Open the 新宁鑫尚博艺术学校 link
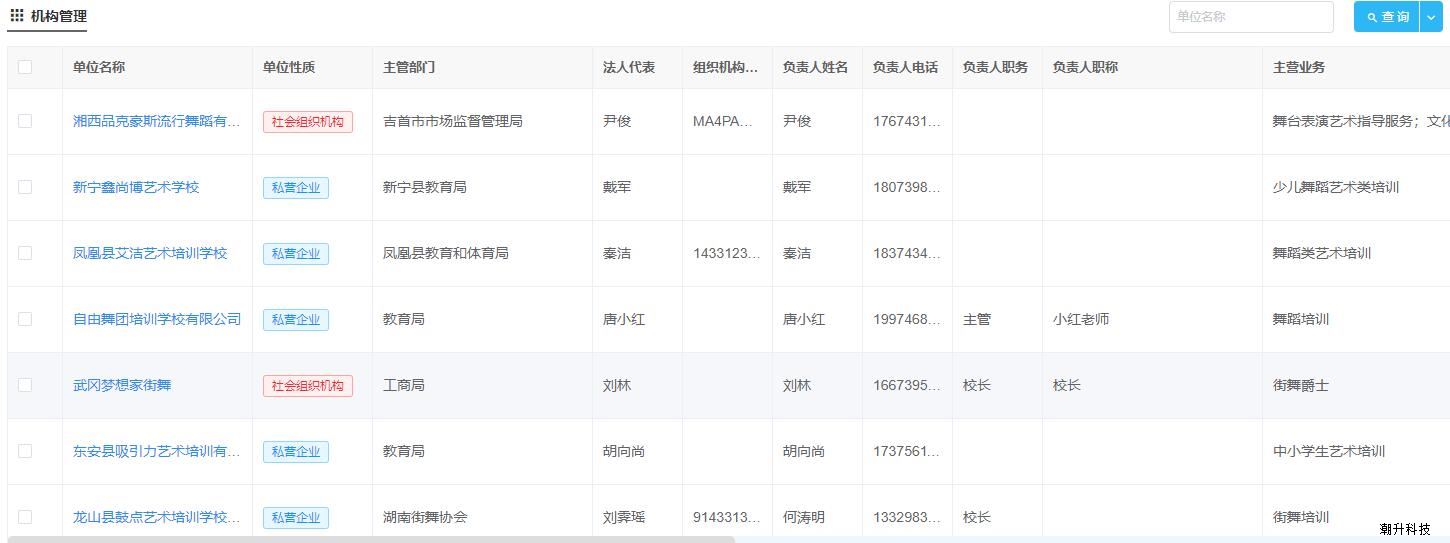The width and height of the screenshot is (1450, 543). coord(136,187)
